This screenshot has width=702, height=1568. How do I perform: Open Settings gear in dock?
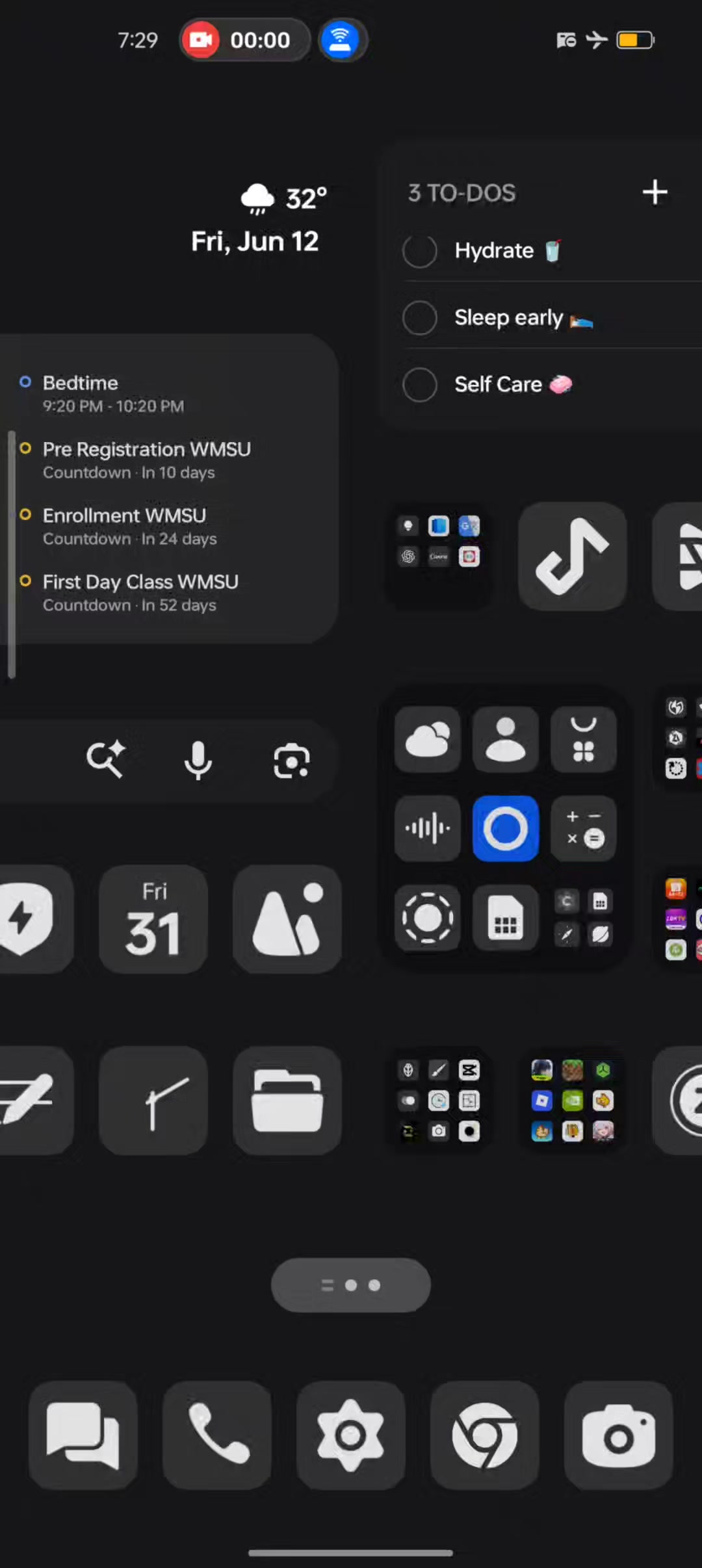(x=351, y=1435)
